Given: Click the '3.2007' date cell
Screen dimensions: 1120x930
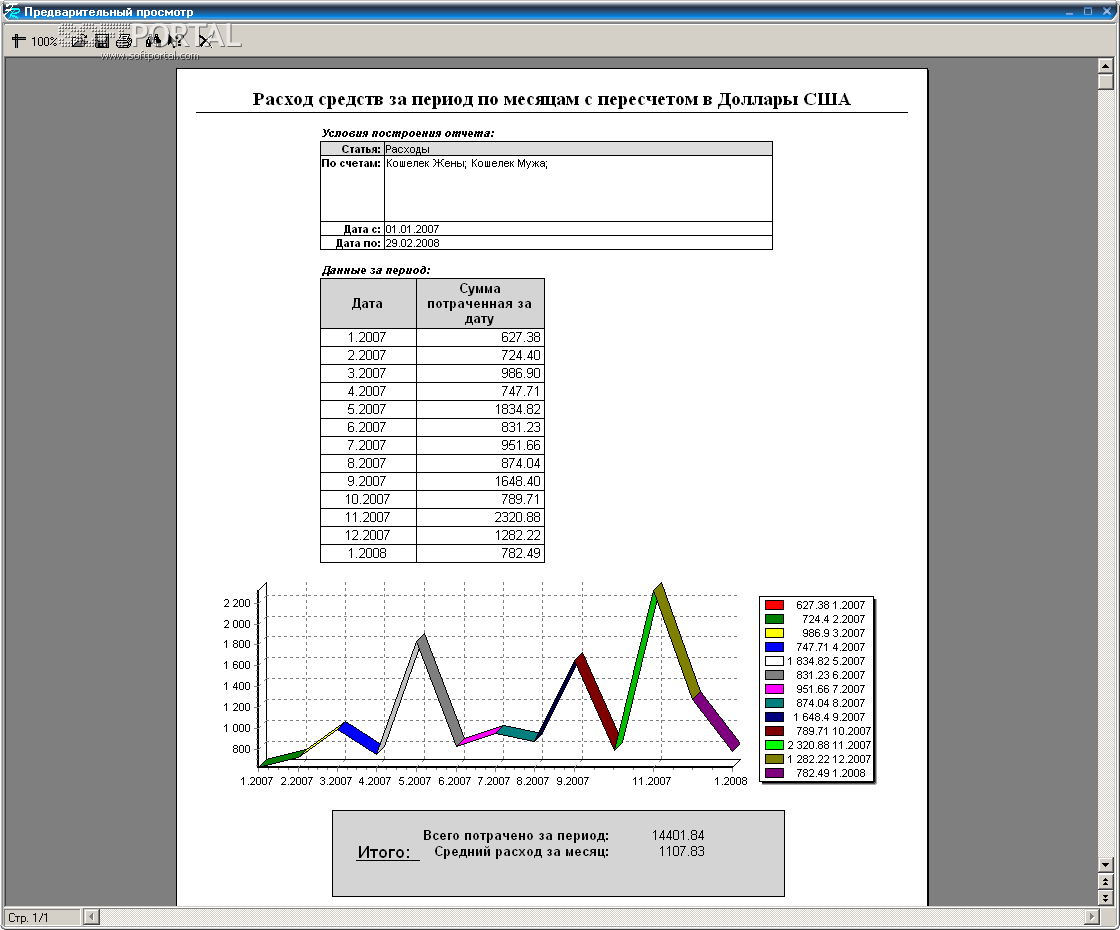Looking at the screenshot, I should click(368, 373).
